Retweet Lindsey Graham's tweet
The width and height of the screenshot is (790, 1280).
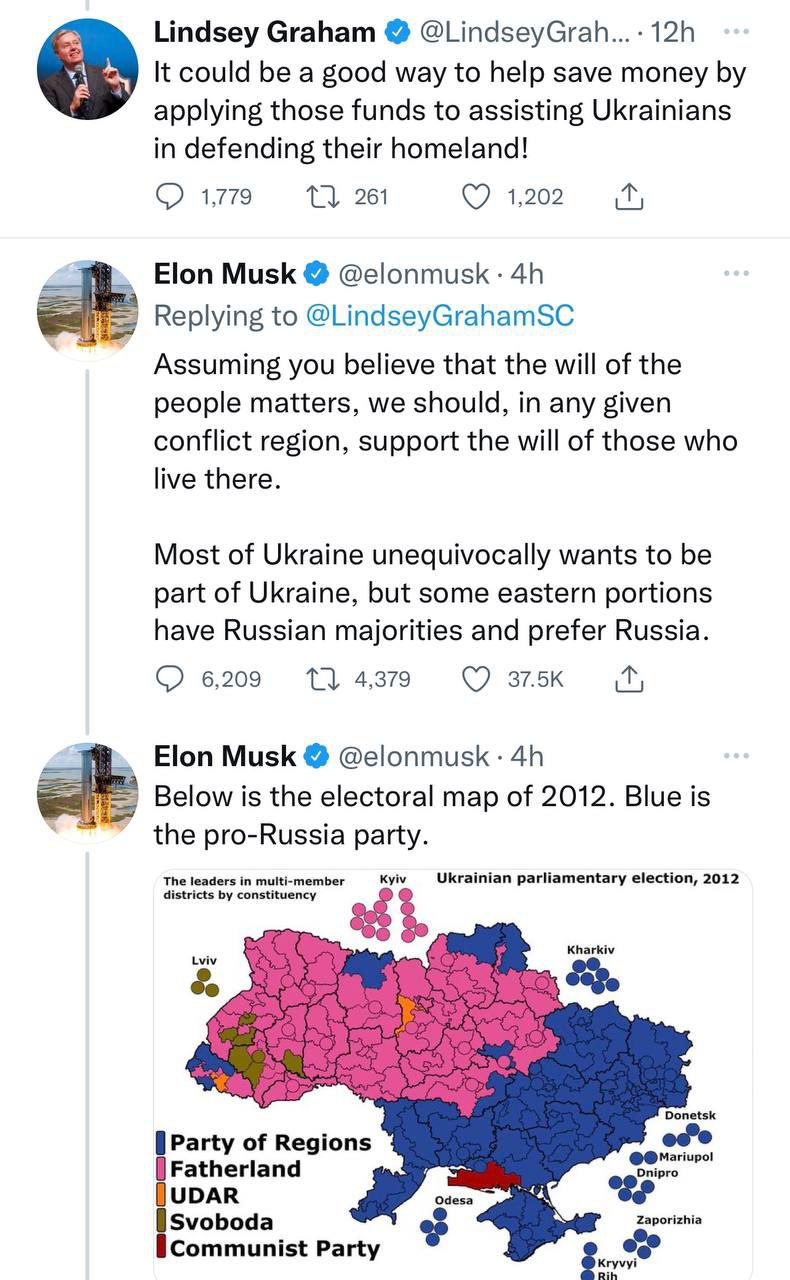point(323,197)
